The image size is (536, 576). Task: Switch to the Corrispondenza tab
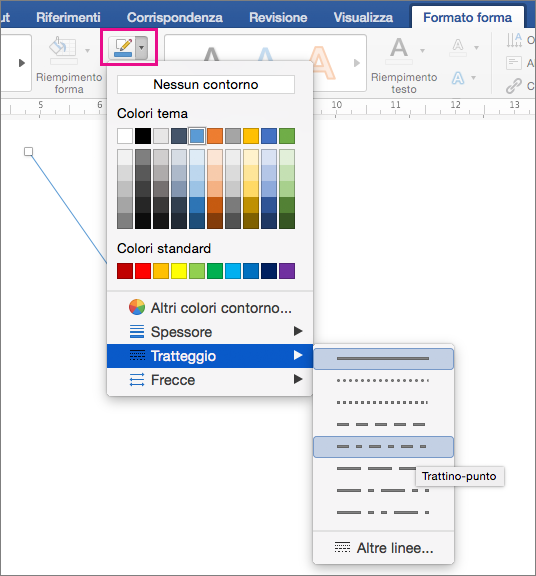tap(175, 17)
